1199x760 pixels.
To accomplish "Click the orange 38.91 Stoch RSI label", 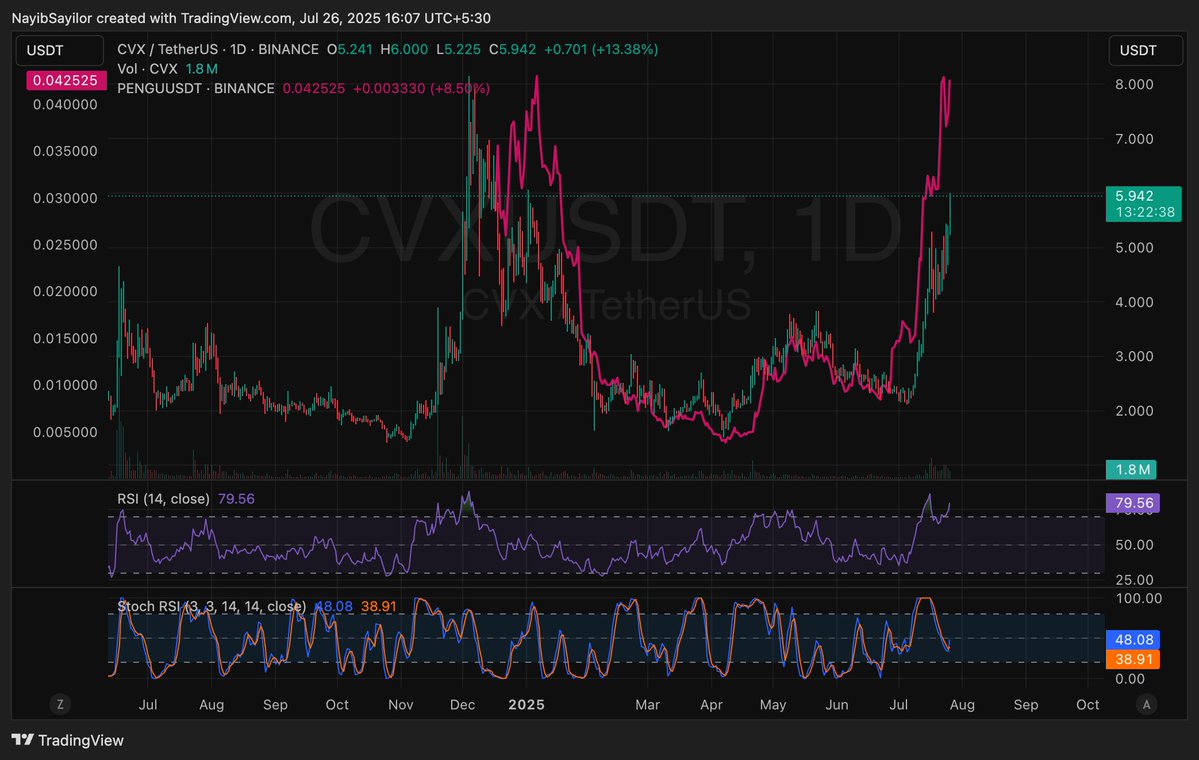I will coord(1133,659).
